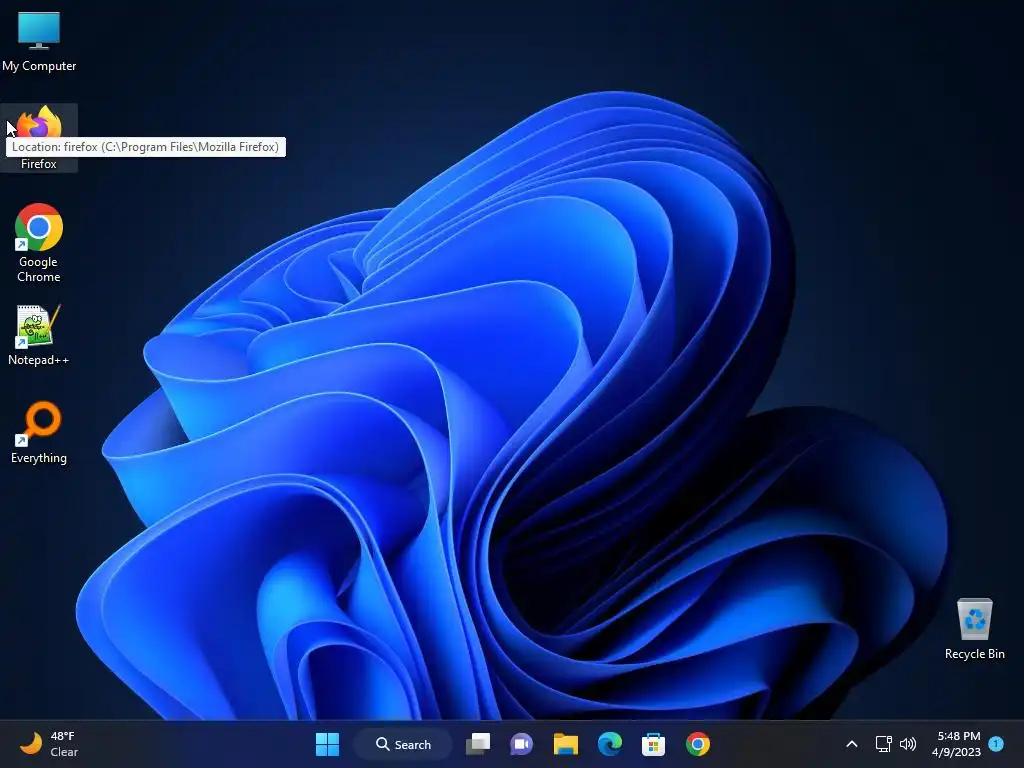Open the volume speaker tray icon
Viewport: 1024px width, 768px height.
click(x=908, y=744)
